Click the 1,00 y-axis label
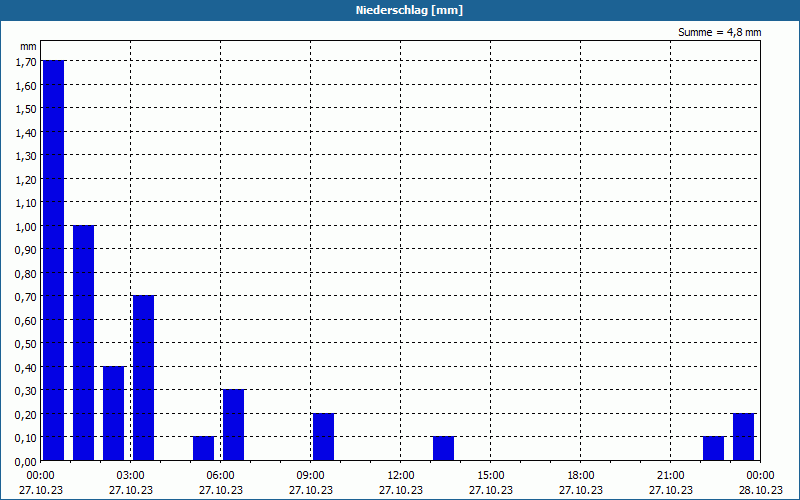This screenshot has height=500, width=800. coord(26,226)
